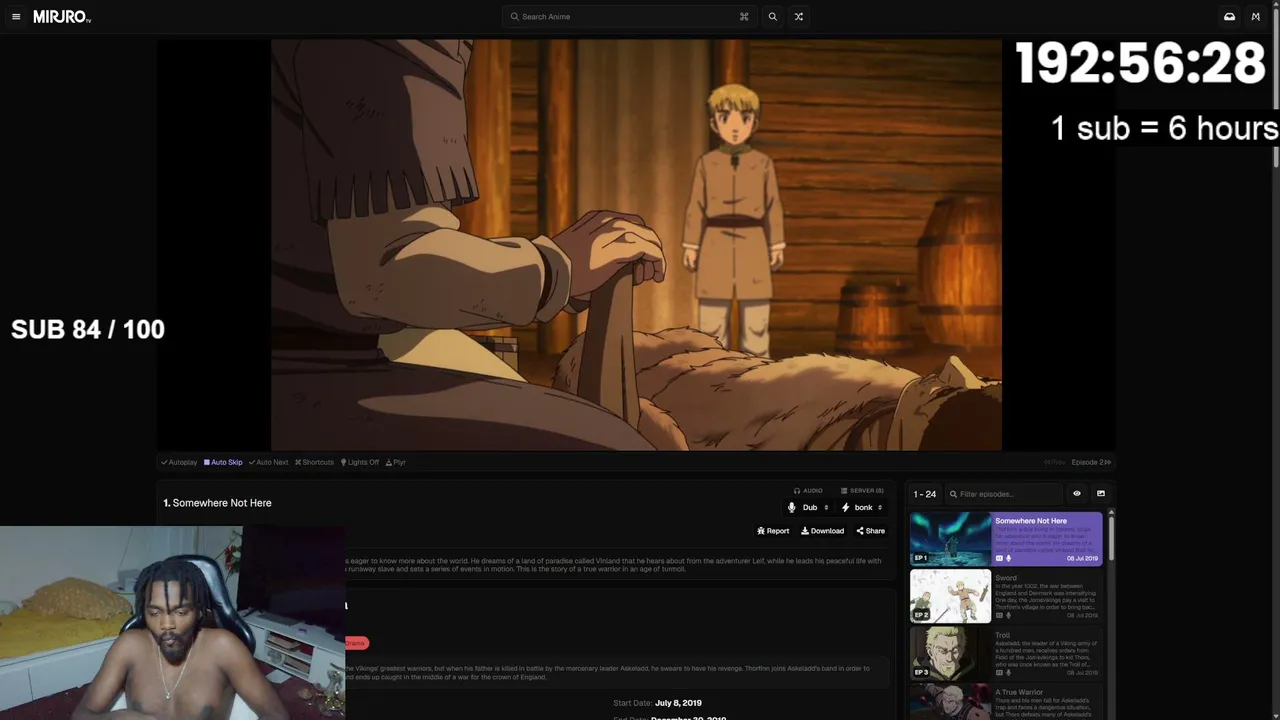The height and width of the screenshot is (720, 1280).
Task: Open the bonk server dropdown
Action: pyautogui.click(x=862, y=508)
